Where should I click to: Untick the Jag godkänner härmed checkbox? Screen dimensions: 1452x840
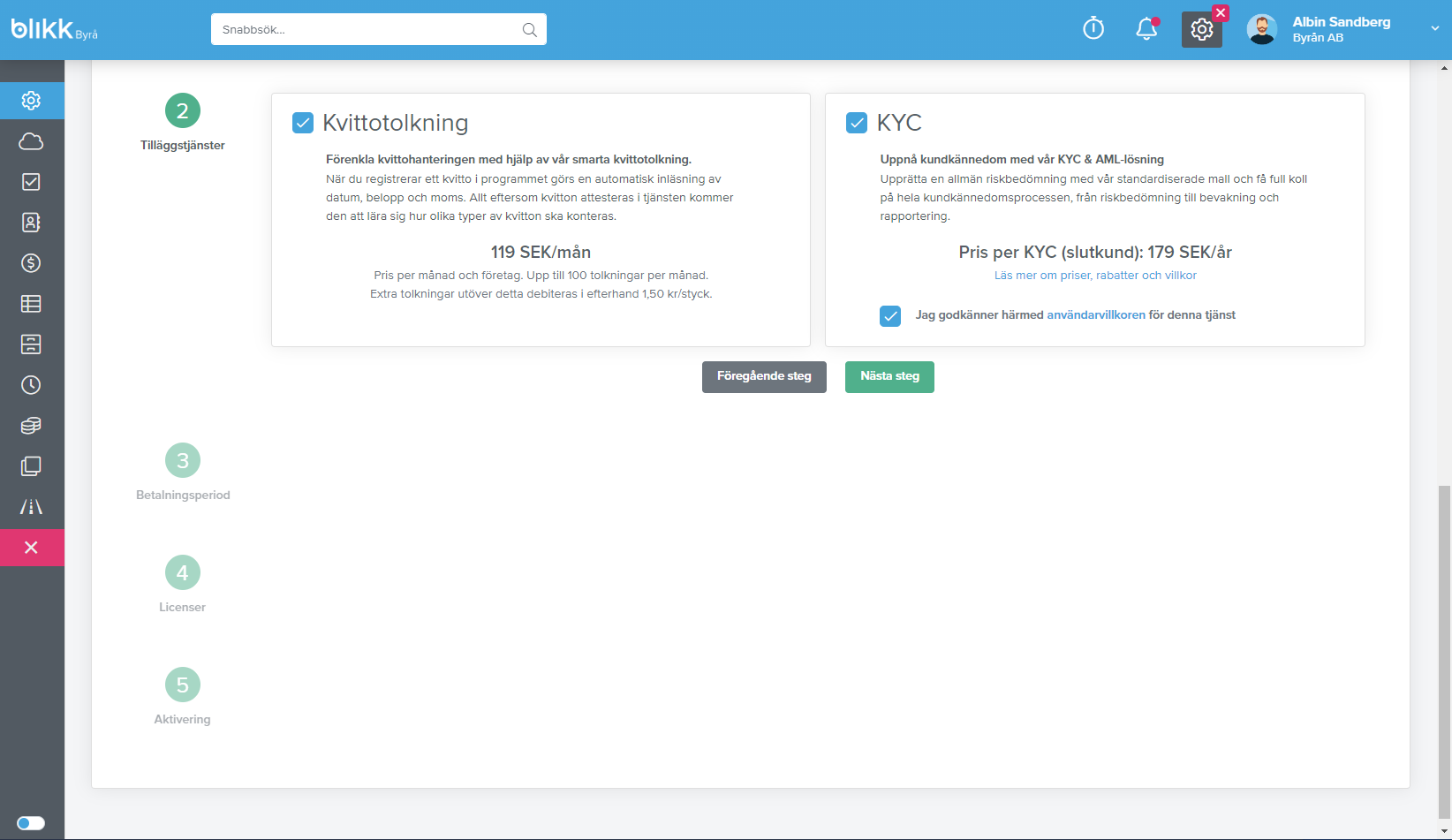tap(890, 315)
